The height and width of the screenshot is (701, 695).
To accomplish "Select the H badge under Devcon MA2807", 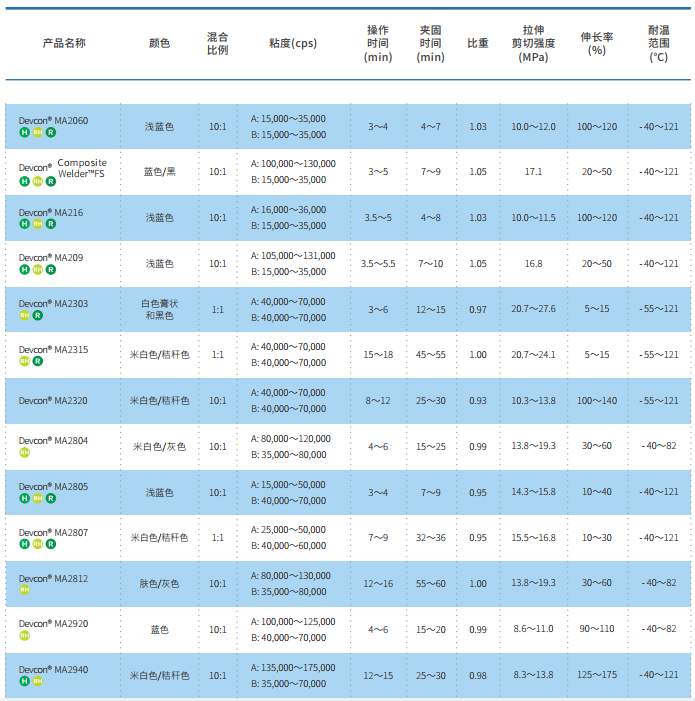I will [x=25, y=544].
